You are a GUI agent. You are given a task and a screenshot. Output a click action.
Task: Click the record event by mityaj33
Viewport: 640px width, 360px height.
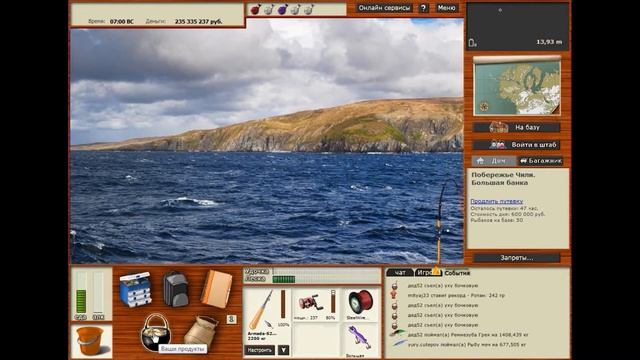[456, 295]
